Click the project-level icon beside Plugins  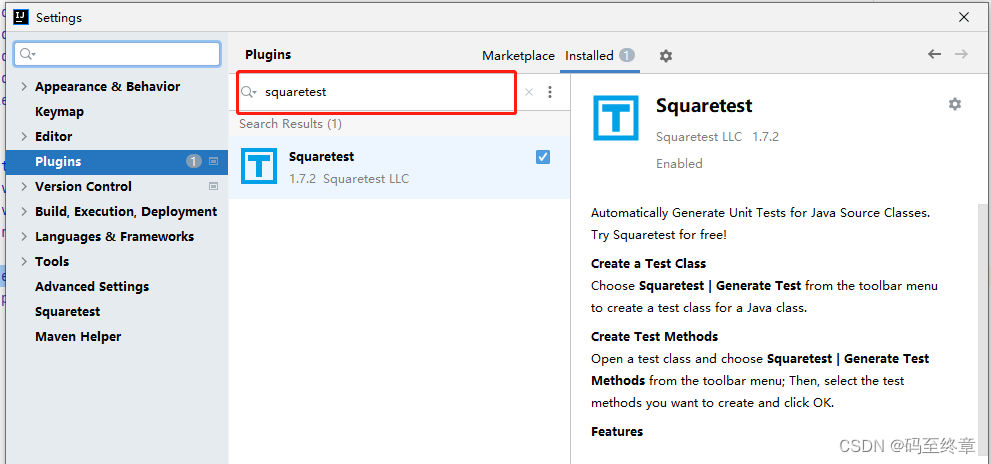click(214, 161)
